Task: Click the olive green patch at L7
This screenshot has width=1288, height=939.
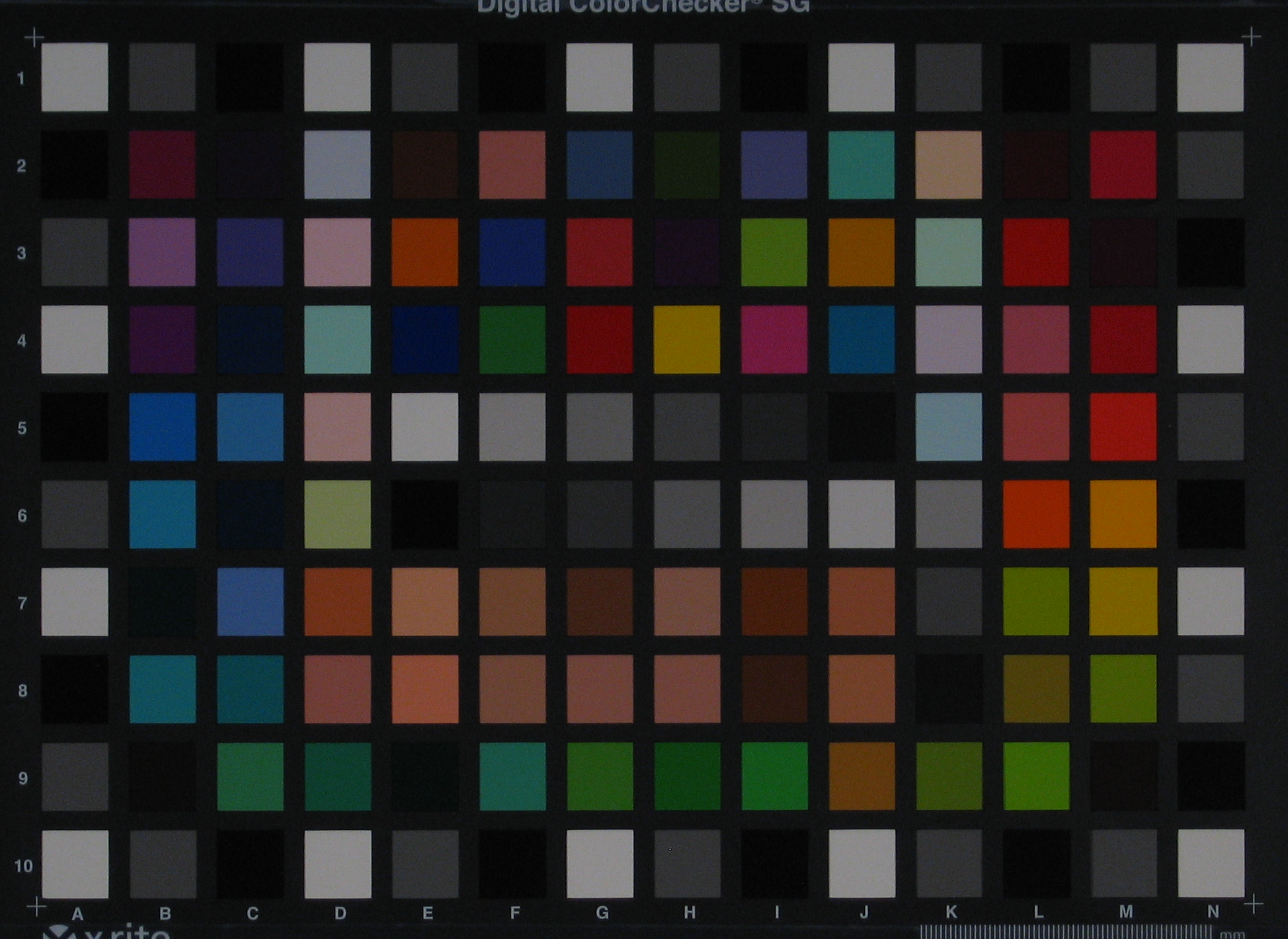Action: pyautogui.click(x=1035, y=601)
